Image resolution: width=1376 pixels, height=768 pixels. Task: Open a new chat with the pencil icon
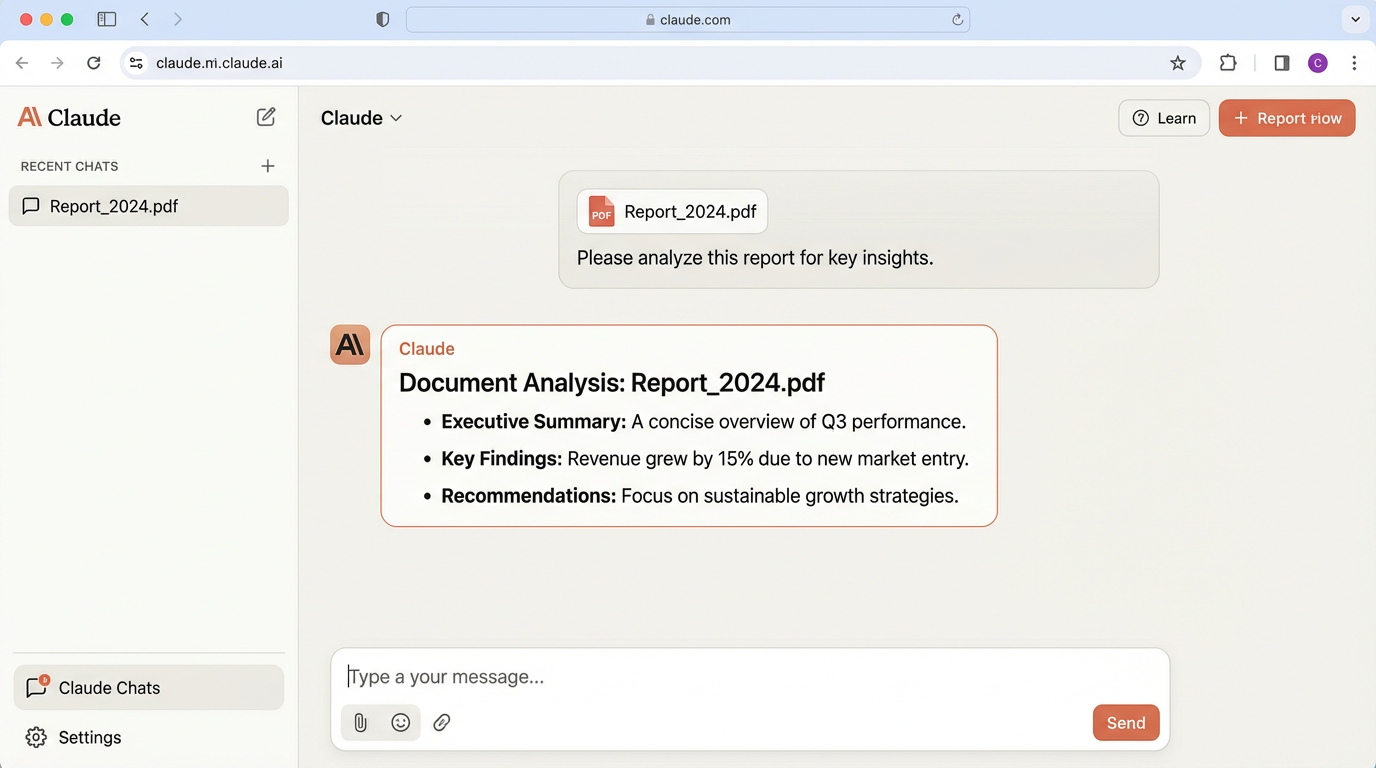[x=265, y=116]
